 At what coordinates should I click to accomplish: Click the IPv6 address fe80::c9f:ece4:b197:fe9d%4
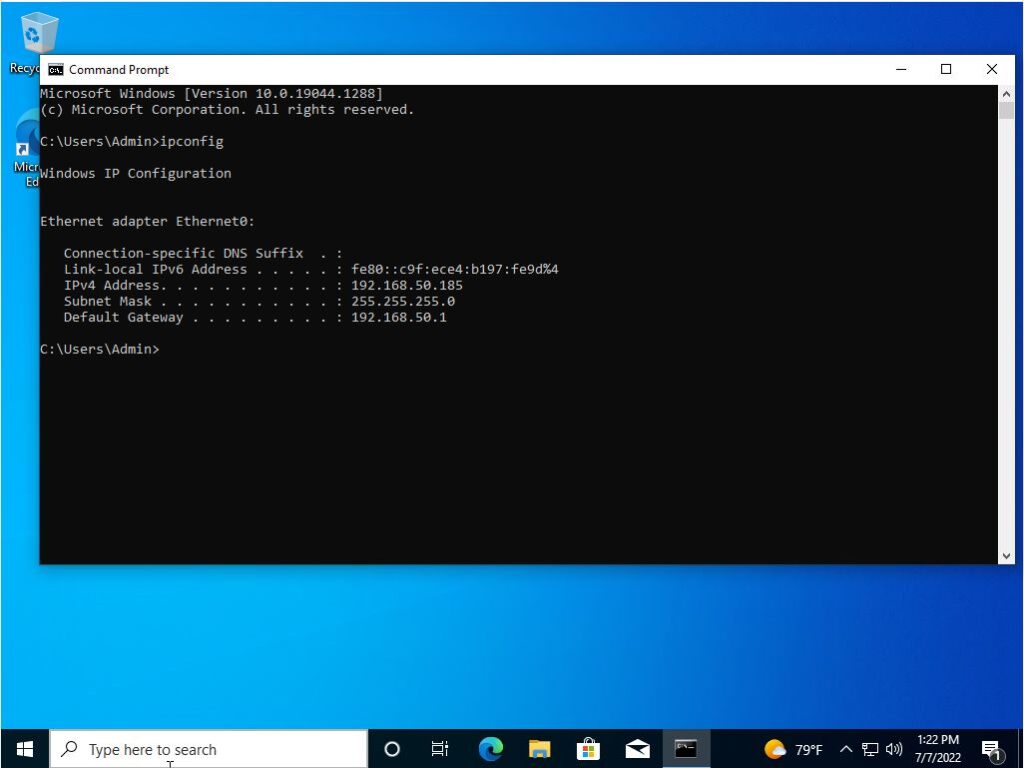[455, 269]
